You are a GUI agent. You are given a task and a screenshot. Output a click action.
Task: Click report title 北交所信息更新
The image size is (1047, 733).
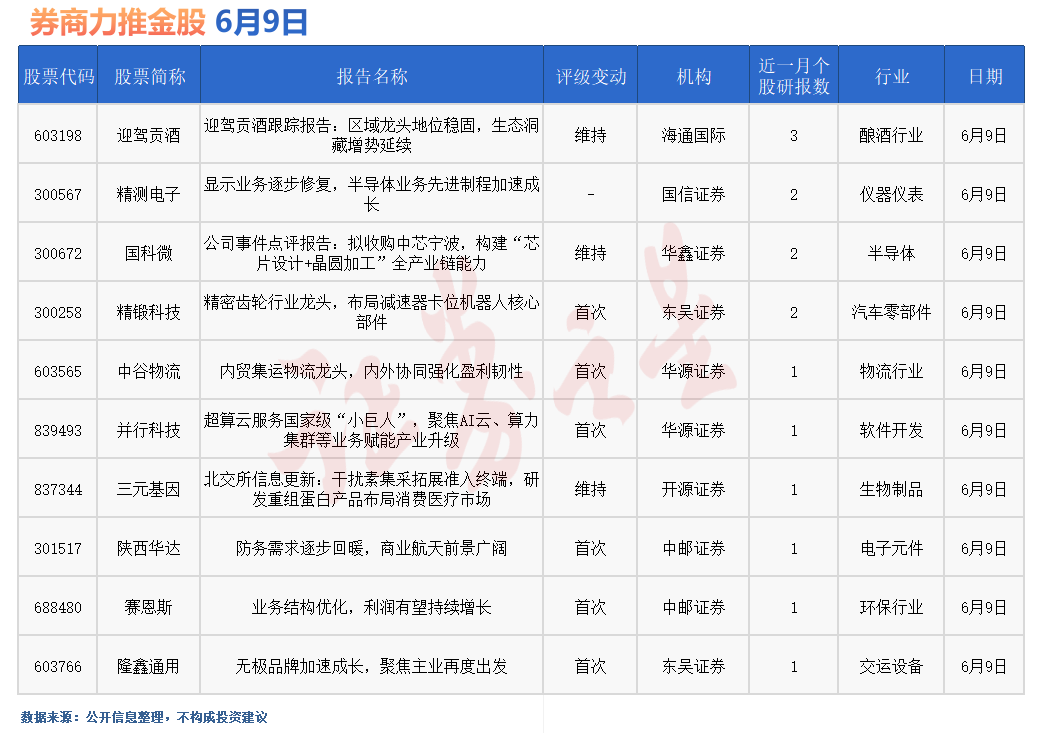[371, 489]
